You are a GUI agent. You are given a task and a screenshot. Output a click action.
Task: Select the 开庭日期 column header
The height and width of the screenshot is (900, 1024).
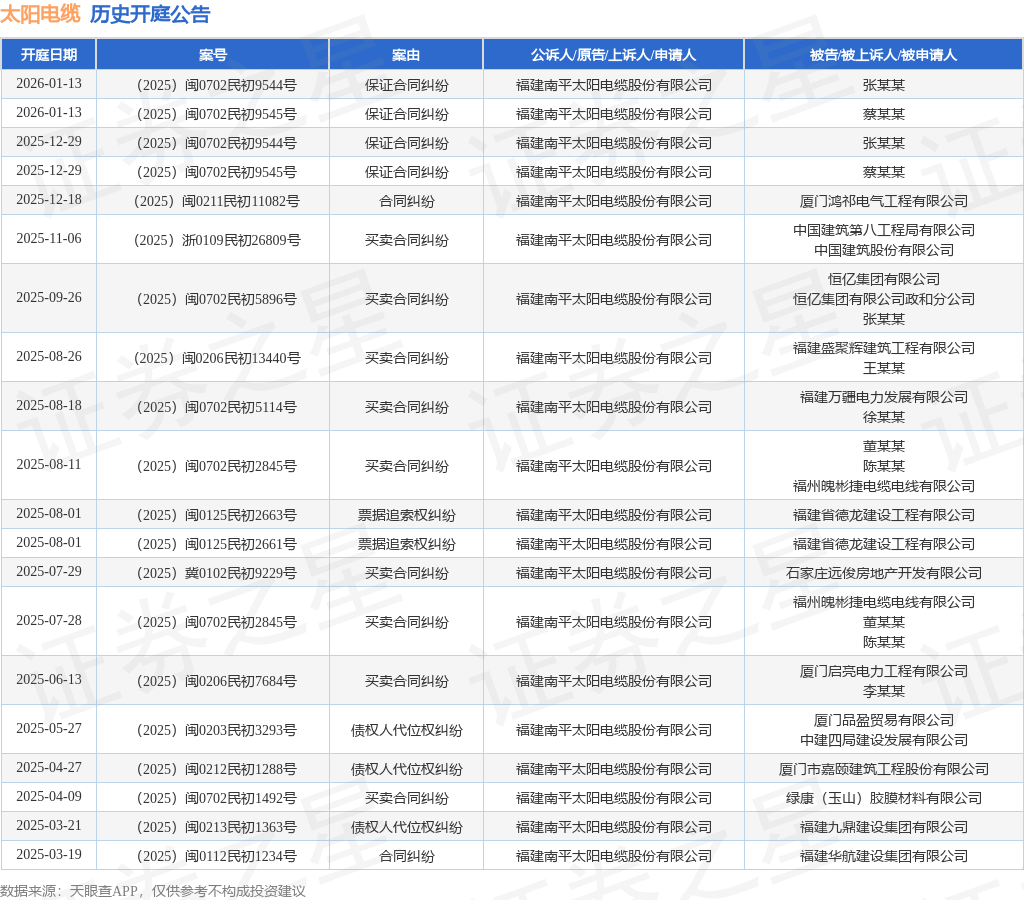(x=49, y=55)
